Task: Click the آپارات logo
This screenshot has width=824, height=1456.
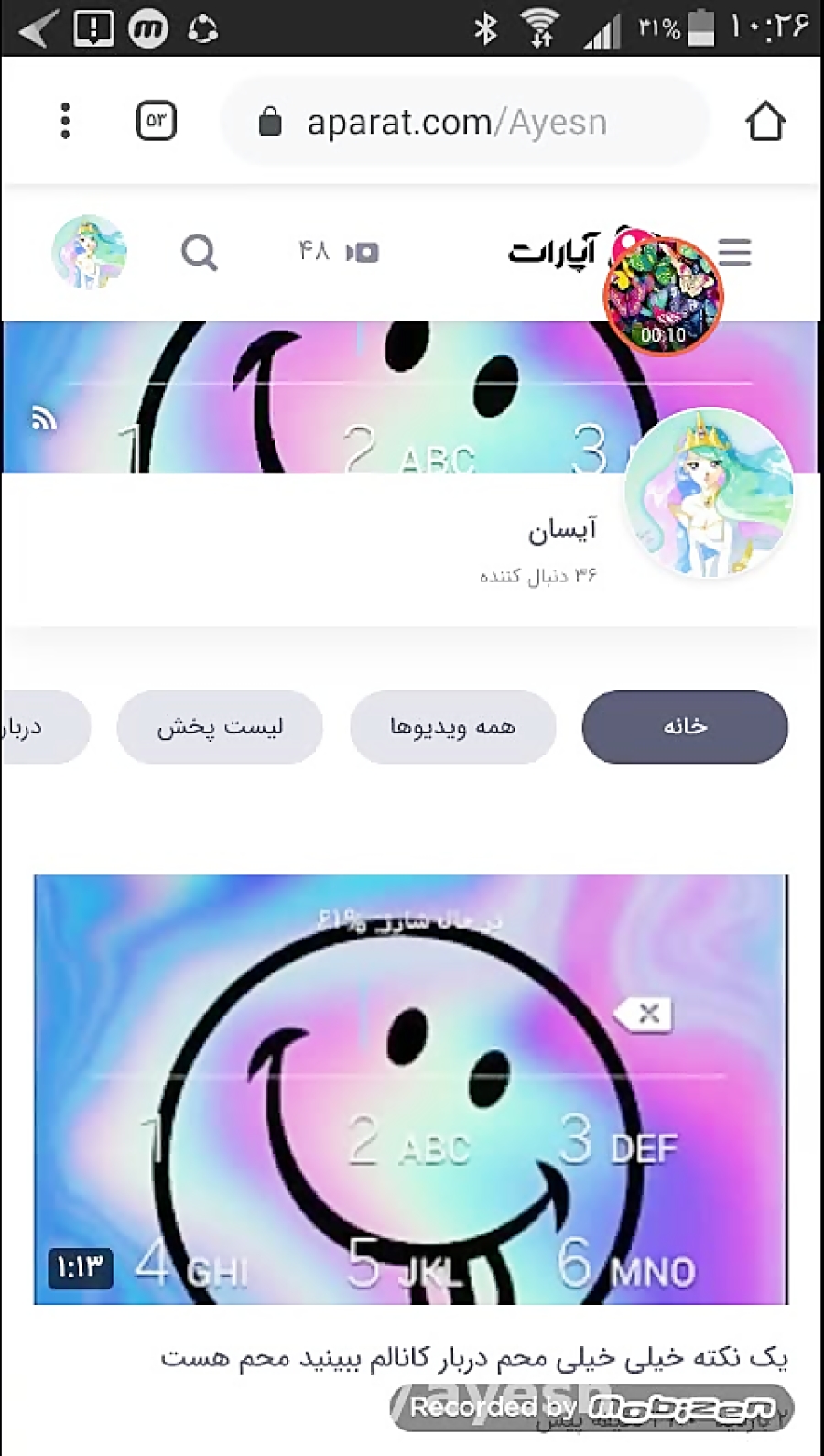Action: (554, 251)
